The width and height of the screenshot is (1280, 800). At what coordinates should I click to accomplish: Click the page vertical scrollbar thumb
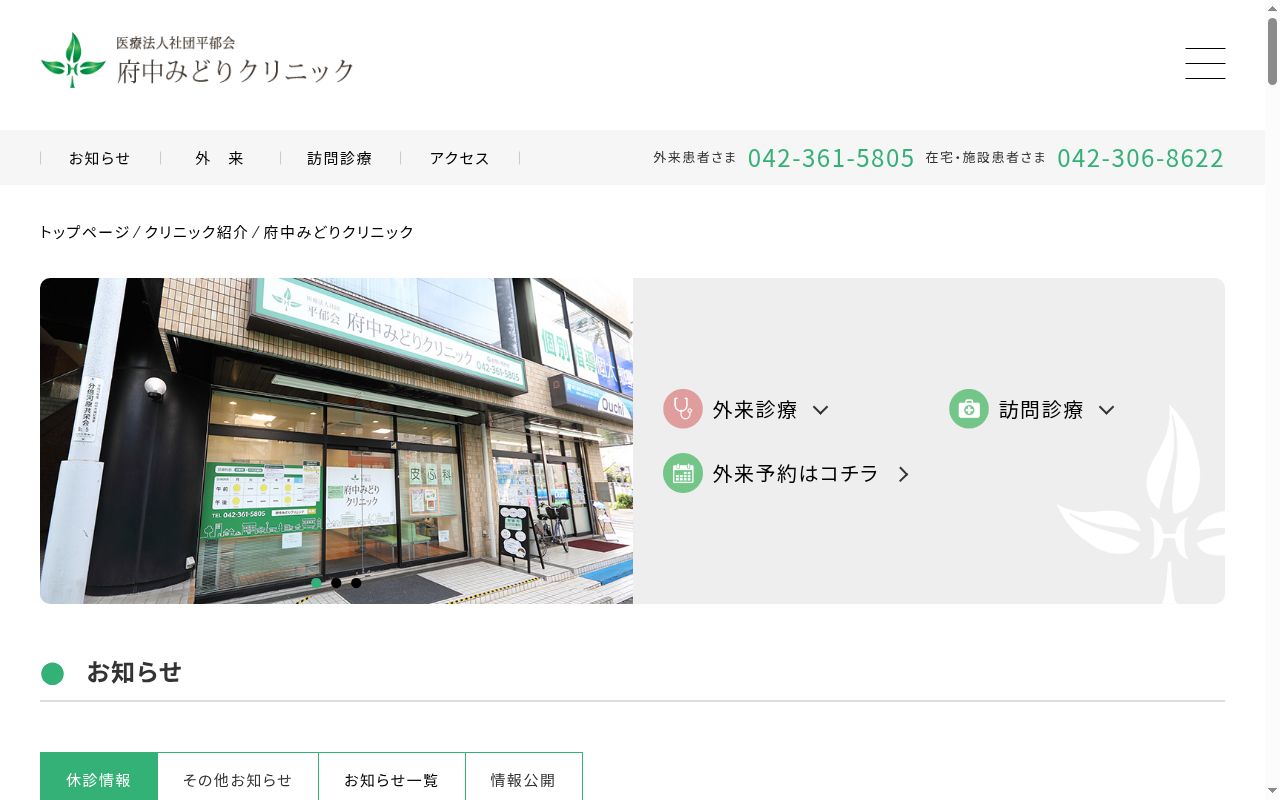click(x=1272, y=51)
